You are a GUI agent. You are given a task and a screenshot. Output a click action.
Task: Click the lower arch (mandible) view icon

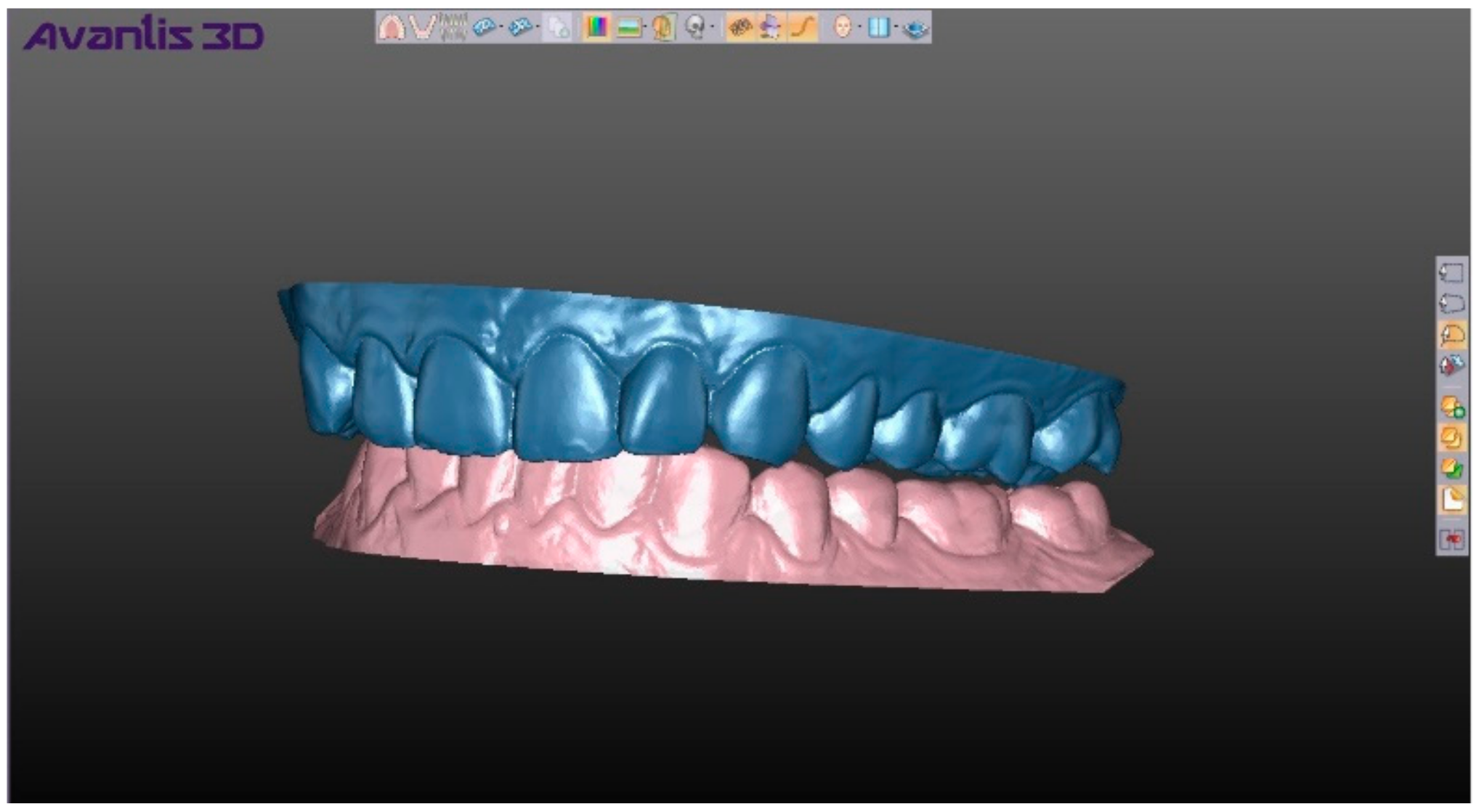pos(422,28)
